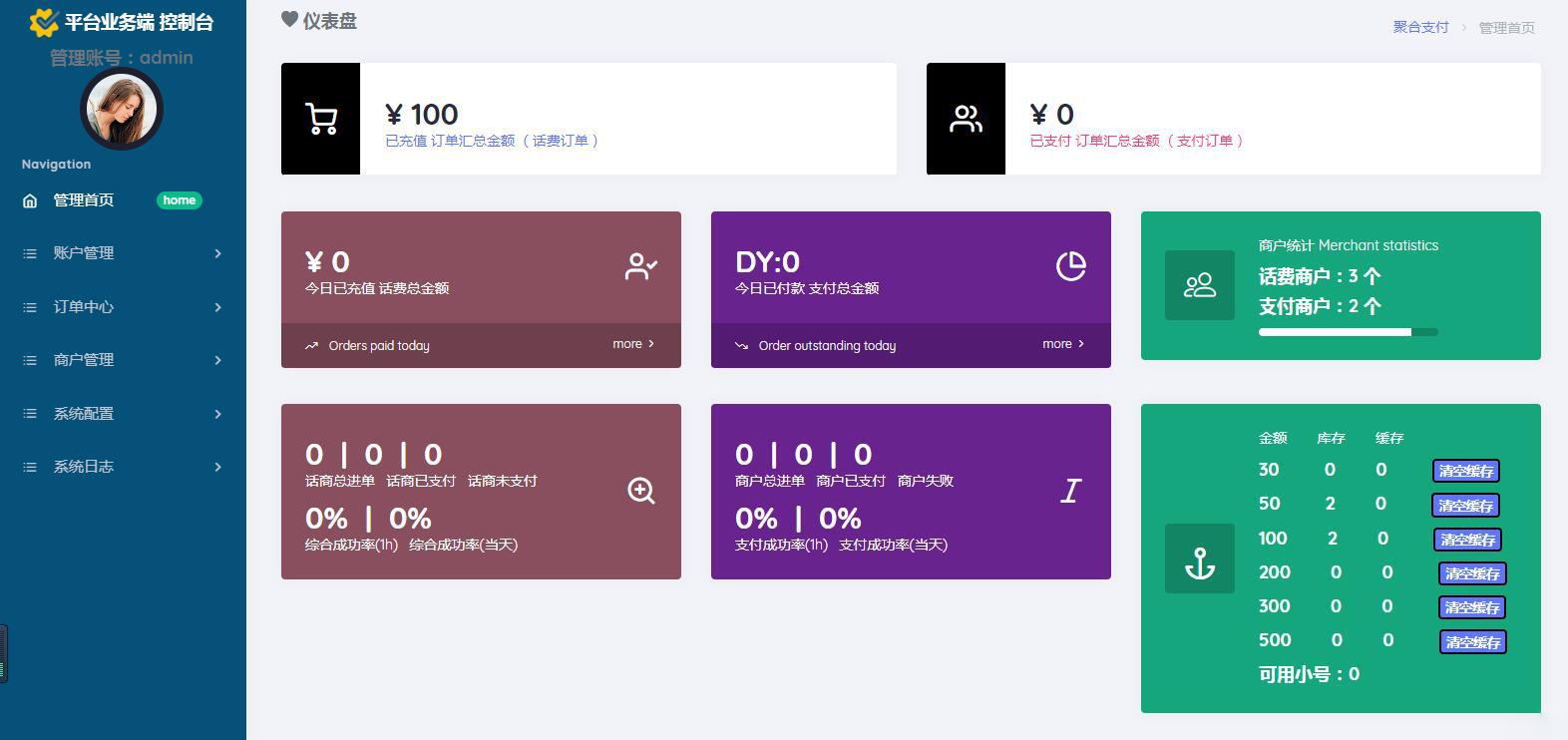Click 话费商户：3 个 text

coord(1320,276)
